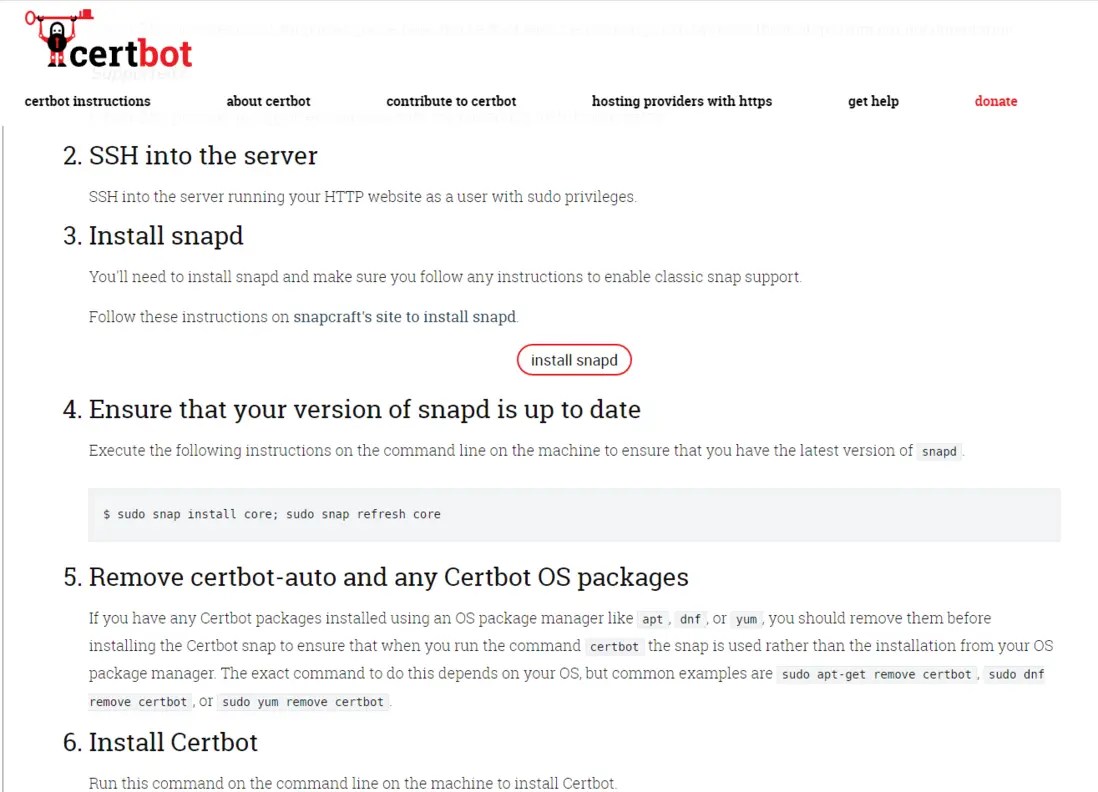Select the about certbot navigation item
The image size is (1098, 792).
tap(268, 101)
